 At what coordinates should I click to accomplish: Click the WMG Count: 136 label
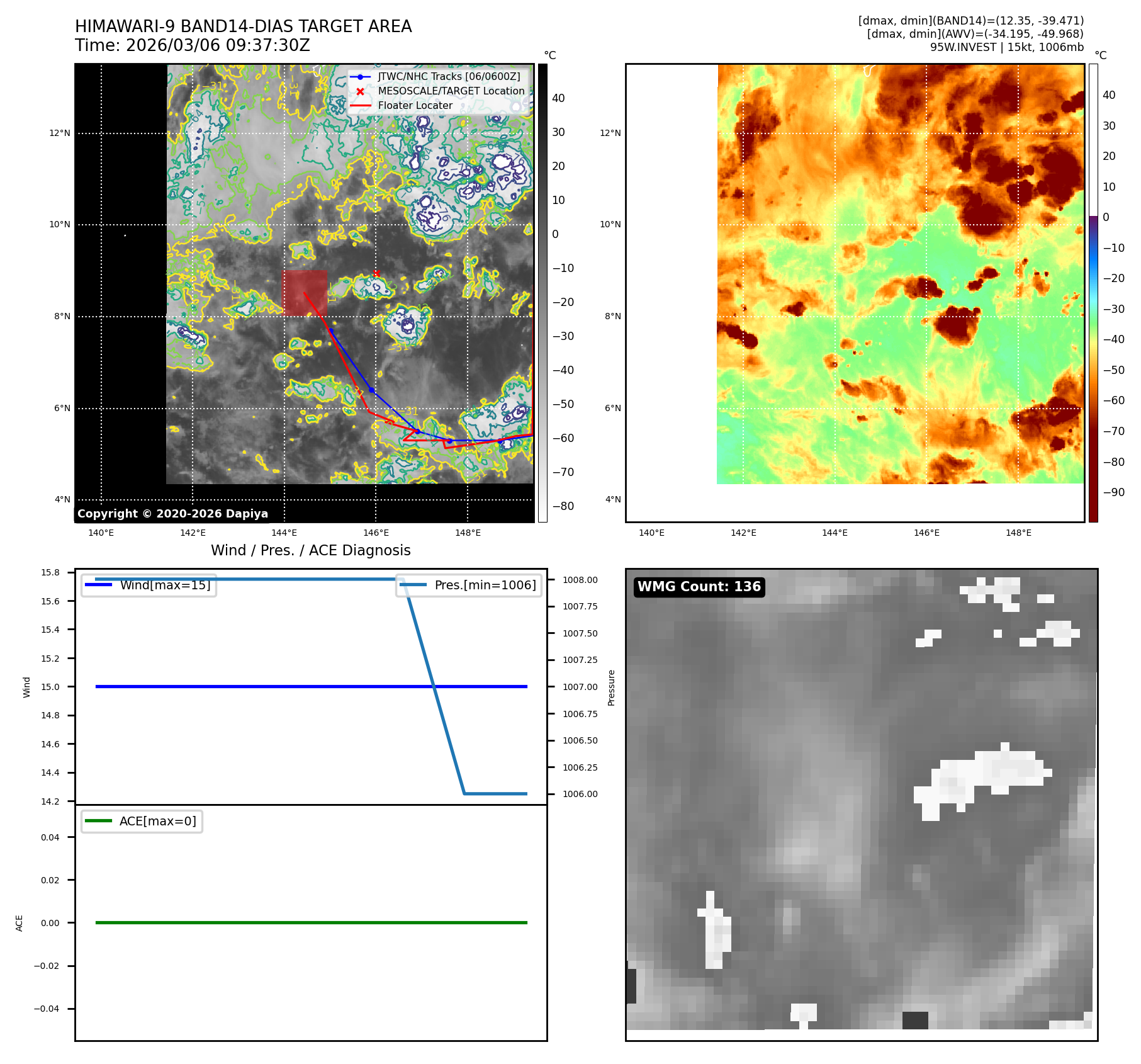699,587
